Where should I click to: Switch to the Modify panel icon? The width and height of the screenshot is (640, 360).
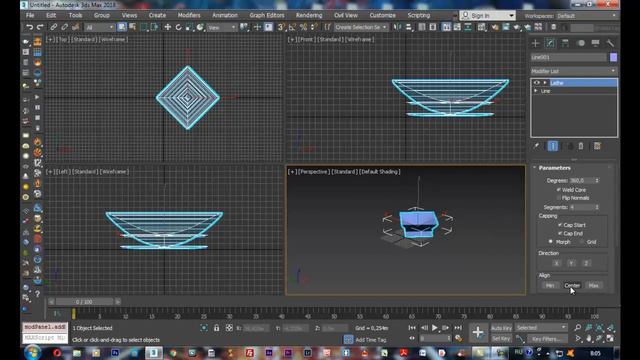pyautogui.click(x=550, y=43)
